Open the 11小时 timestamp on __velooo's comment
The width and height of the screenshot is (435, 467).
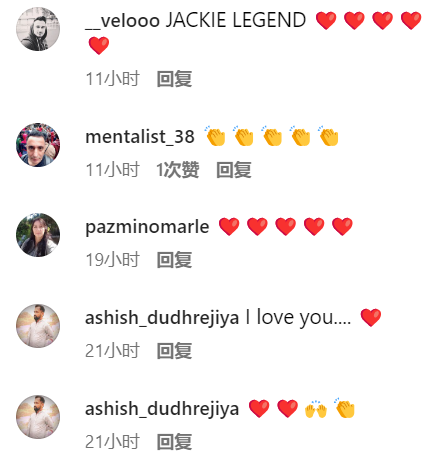112,79
